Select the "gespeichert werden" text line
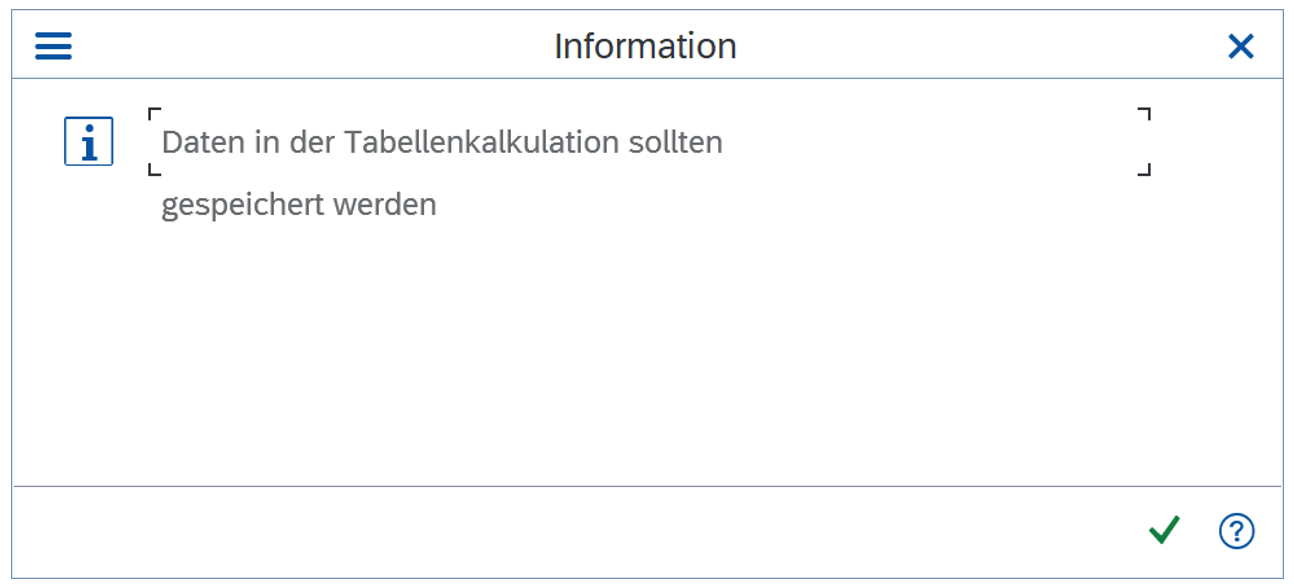 point(299,205)
